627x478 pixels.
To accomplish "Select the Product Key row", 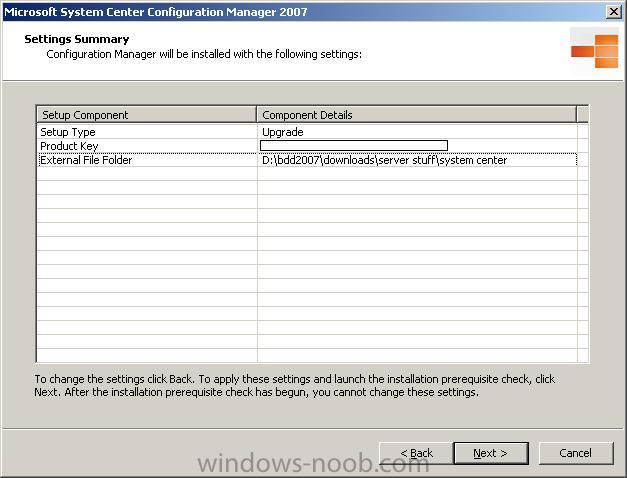I will [307, 146].
